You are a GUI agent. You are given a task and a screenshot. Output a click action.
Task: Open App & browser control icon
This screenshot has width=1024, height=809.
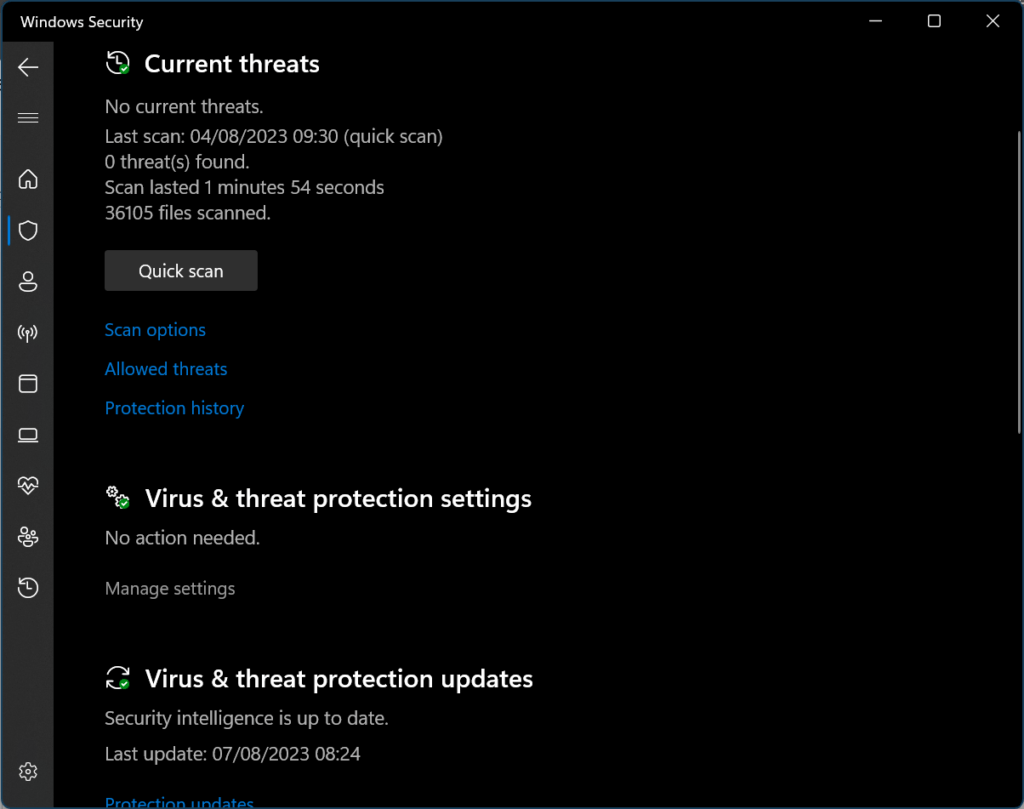27,383
